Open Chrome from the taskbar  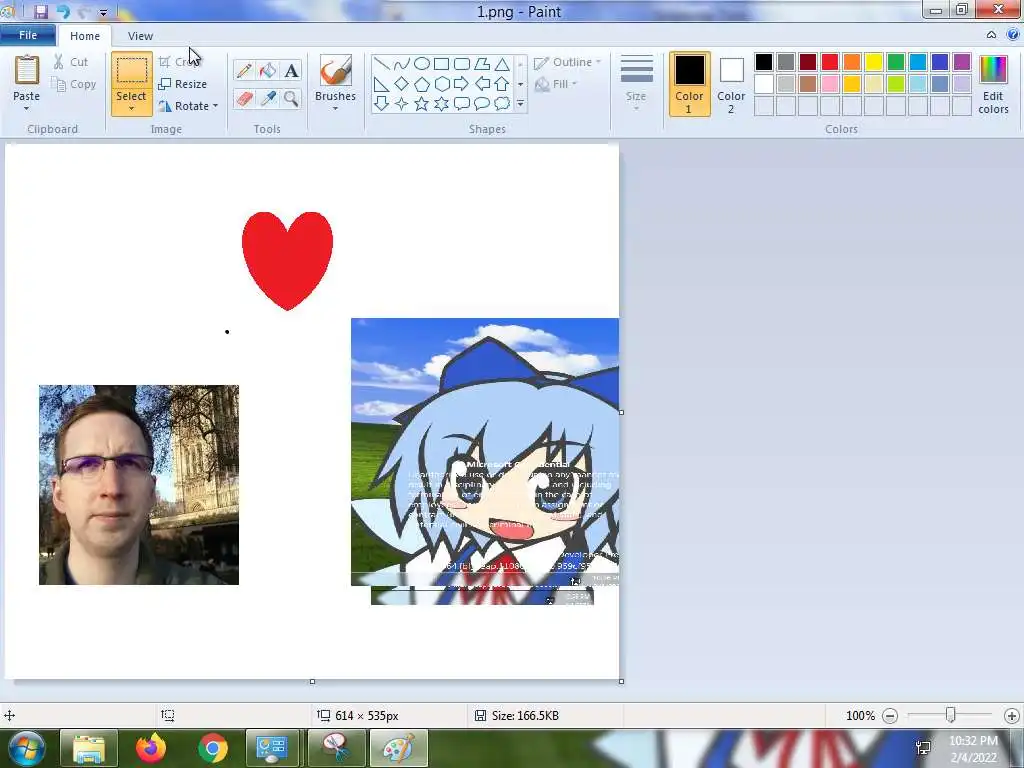[x=212, y=748]
